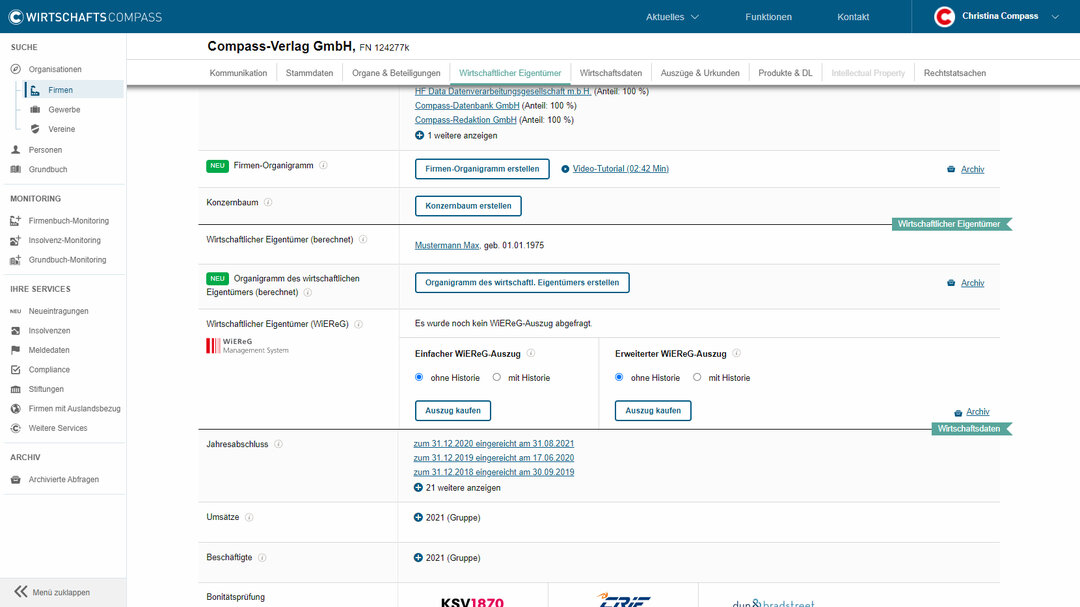1080x607 pixels.
Task: Expand 21 weitere anzeigen under Jahresabschluss
Action: 457,488
